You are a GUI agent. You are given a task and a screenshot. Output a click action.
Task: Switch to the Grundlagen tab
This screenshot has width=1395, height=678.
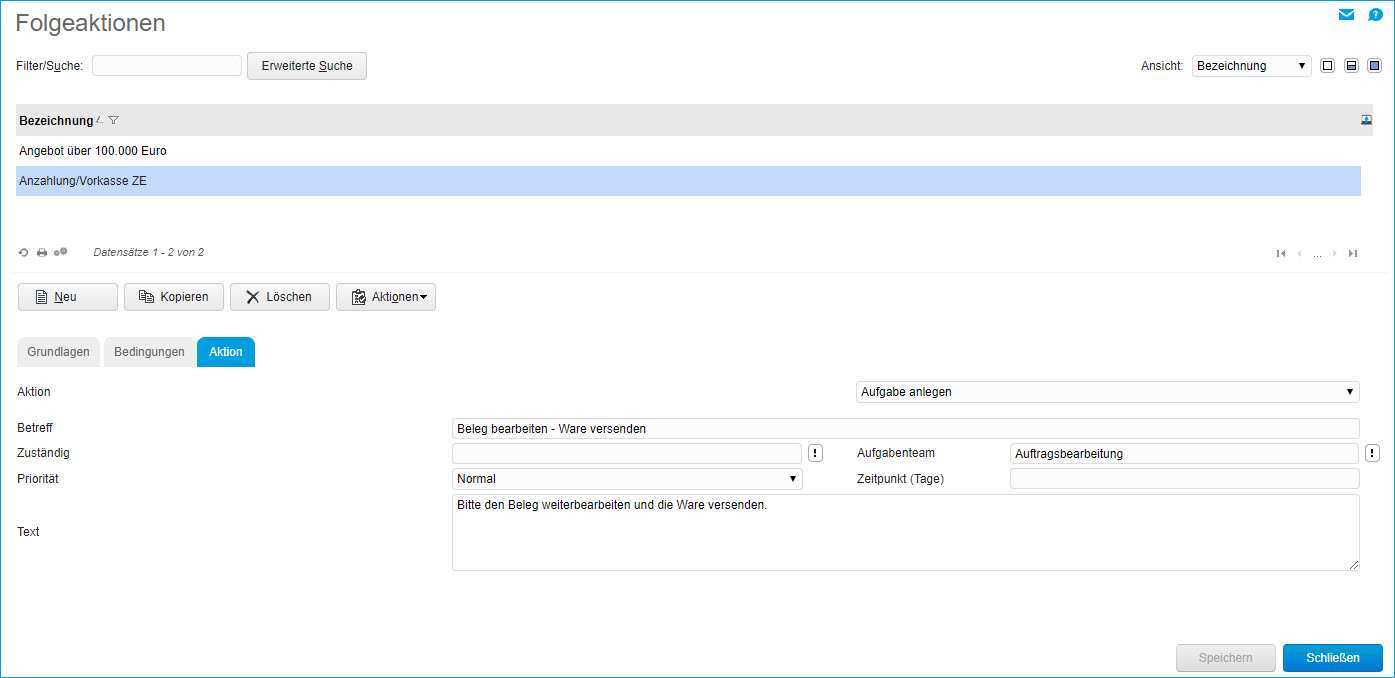click(58, 352)
